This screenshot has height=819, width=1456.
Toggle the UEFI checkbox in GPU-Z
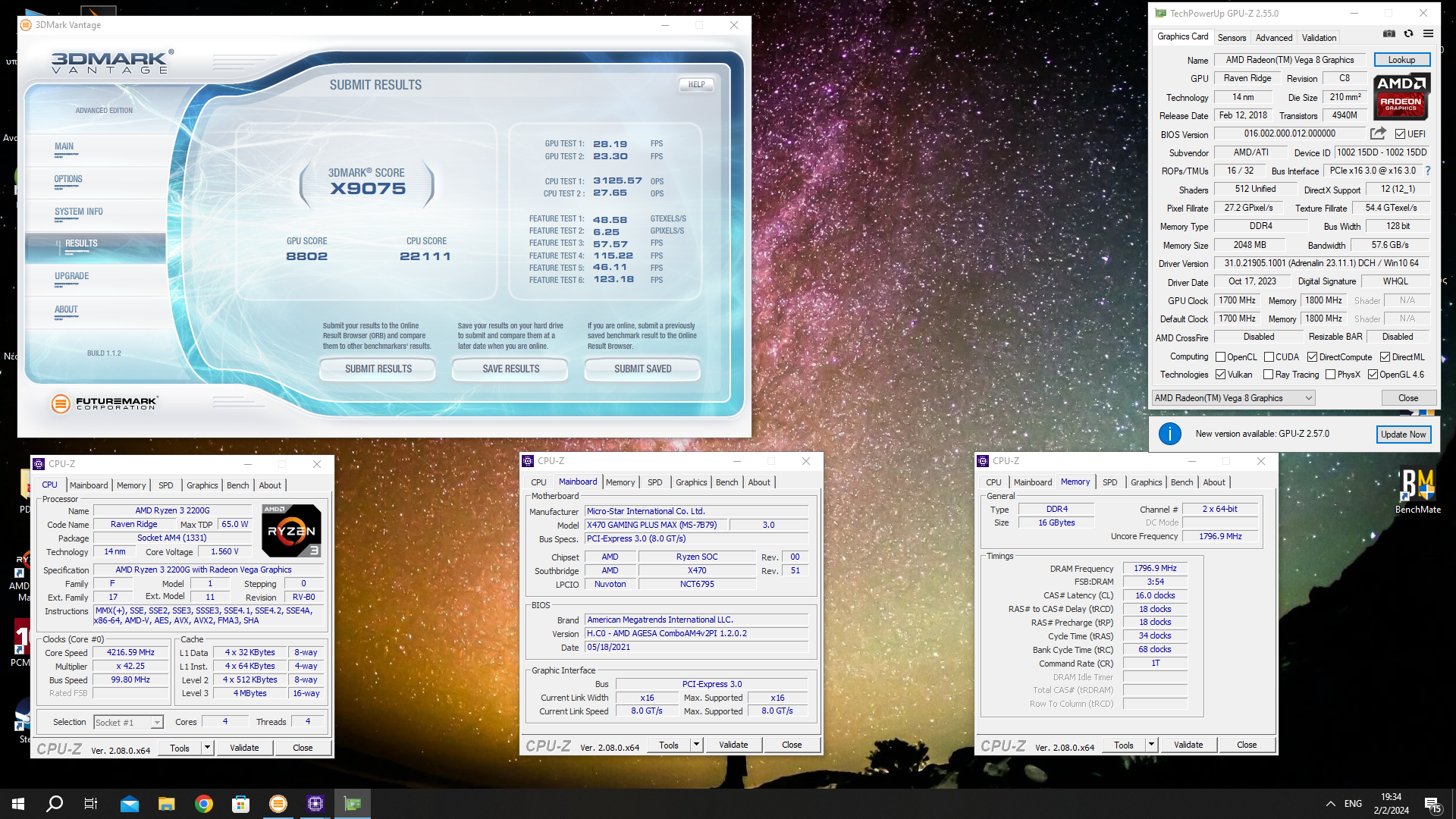tap(1400, 134)
